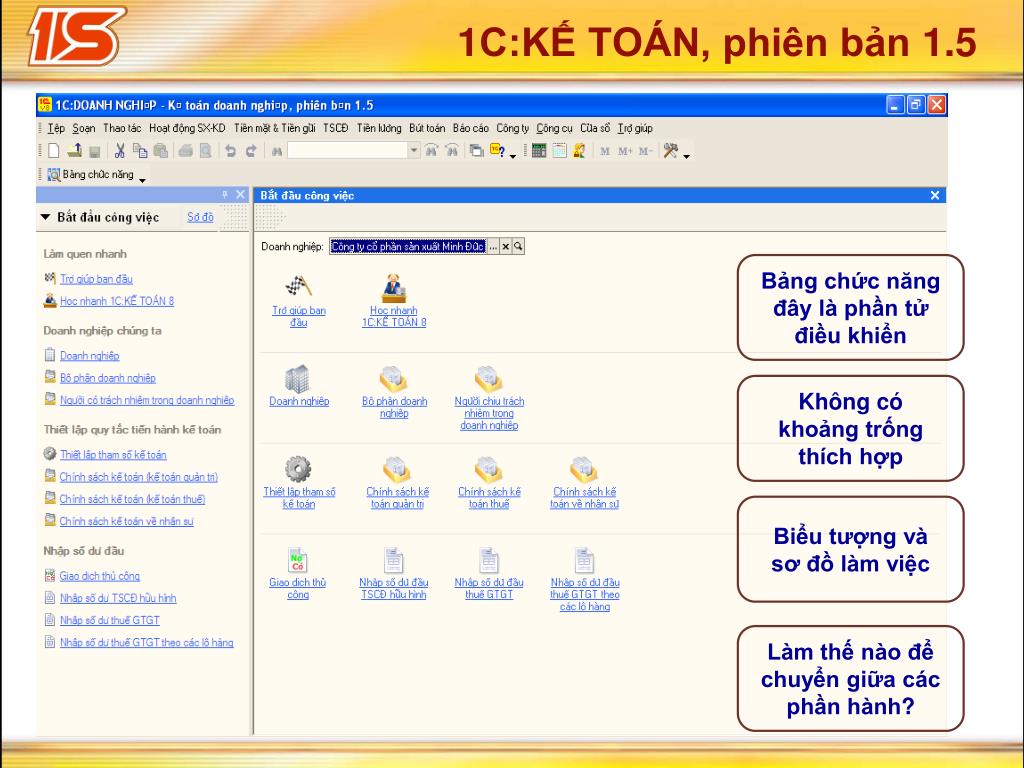This screenshot has height=768, width=1024.
Task: Open the search text dropdown arrow
Action: [414, 151]
